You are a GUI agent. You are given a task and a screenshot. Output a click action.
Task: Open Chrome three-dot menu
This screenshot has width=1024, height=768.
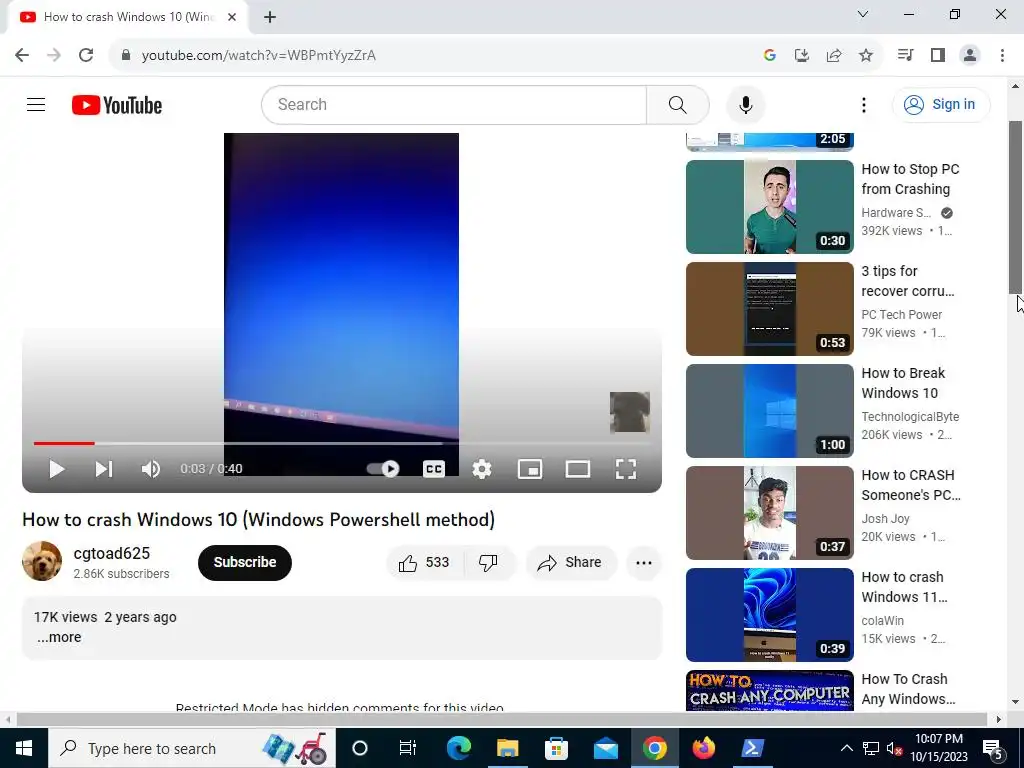[x=1002, y=55]
